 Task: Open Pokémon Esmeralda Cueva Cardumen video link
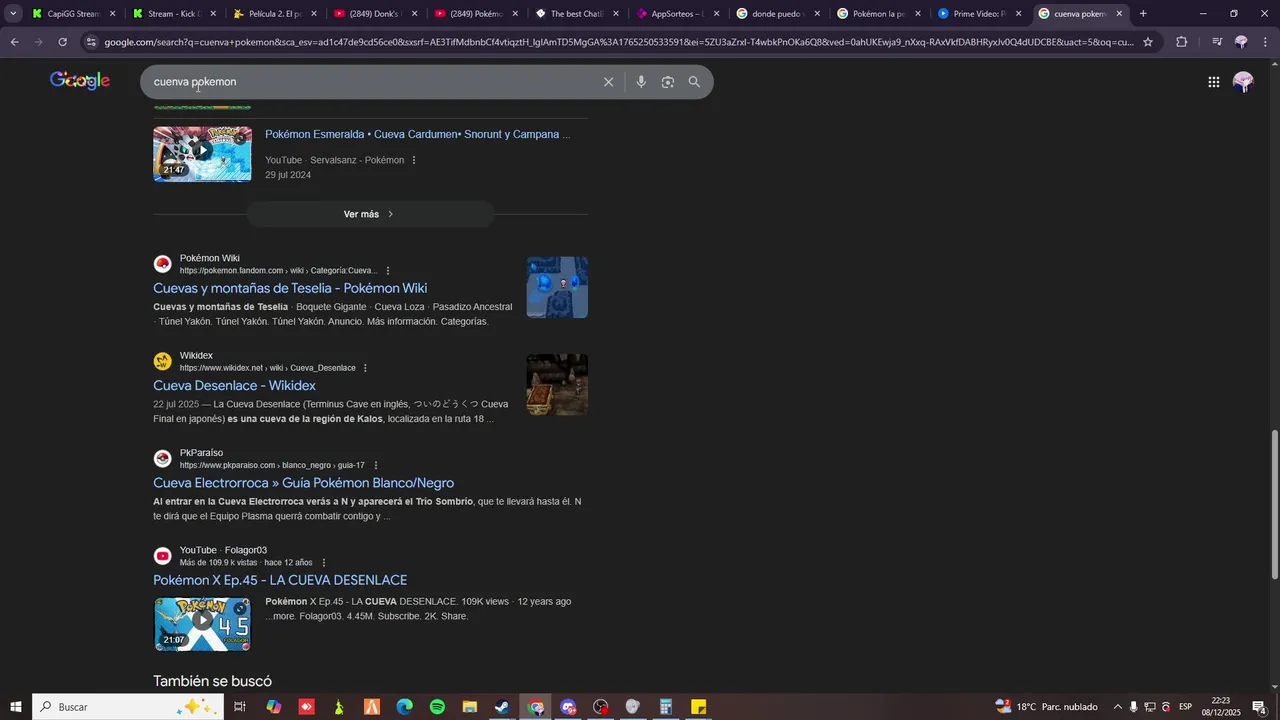pyautogui.click(x=417, y=134)
